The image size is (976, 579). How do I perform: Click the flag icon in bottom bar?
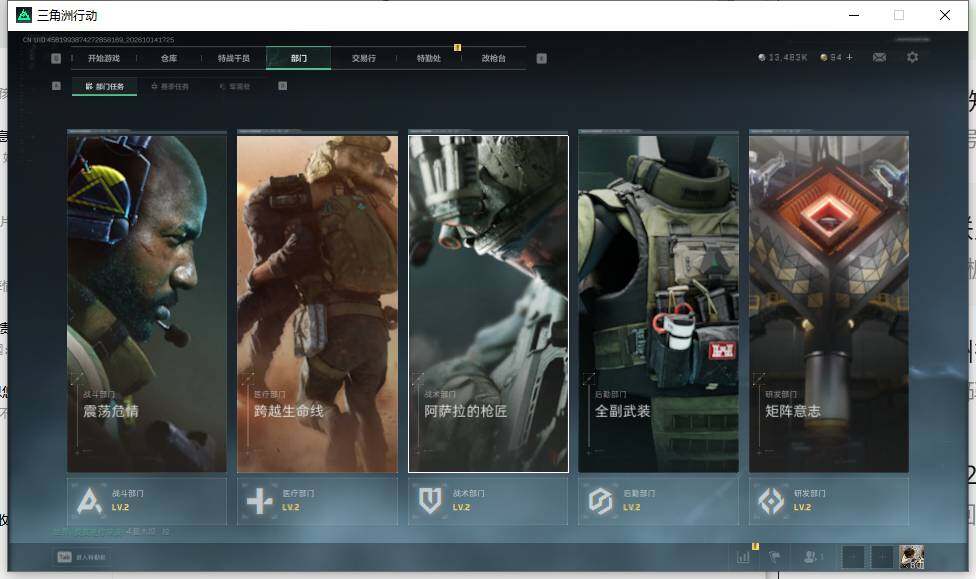pos(775,557)
